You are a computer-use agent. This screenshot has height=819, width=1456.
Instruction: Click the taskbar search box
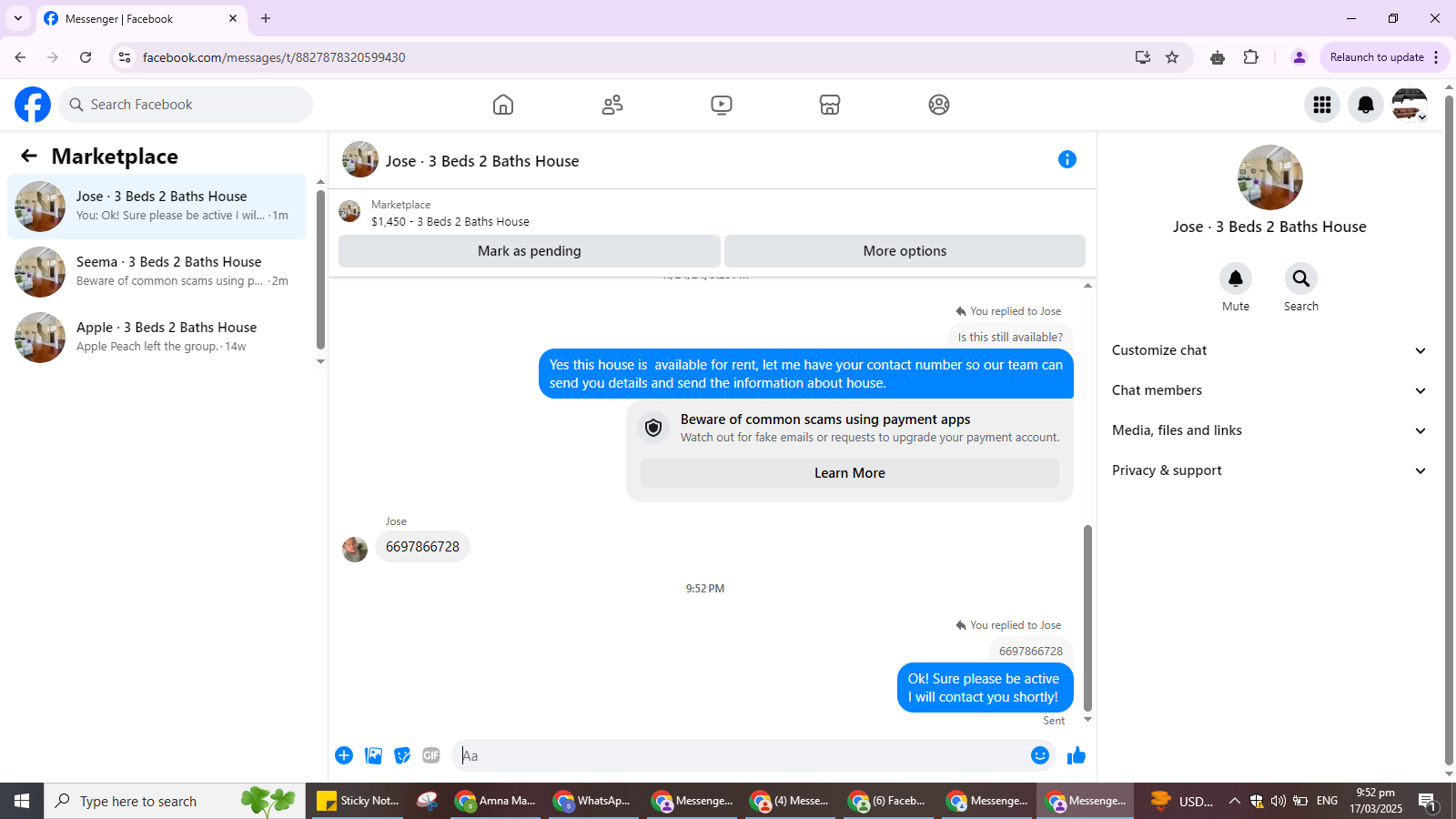[x=175, y=801]
